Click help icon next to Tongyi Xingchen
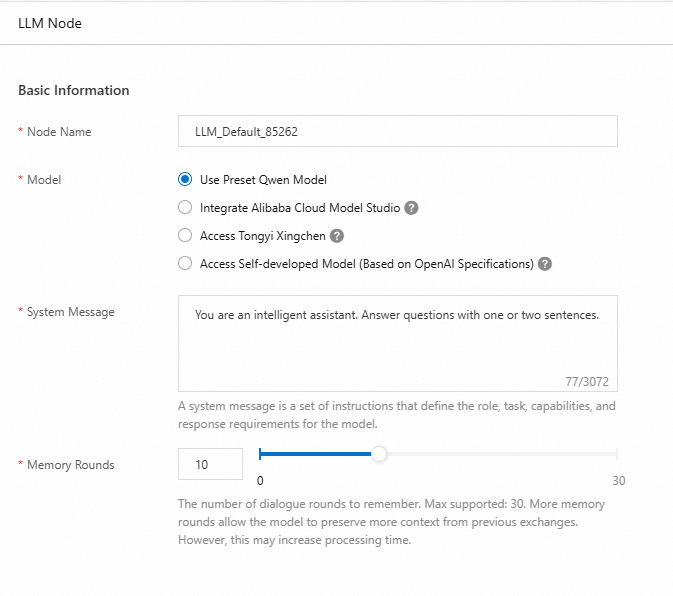 337,236
